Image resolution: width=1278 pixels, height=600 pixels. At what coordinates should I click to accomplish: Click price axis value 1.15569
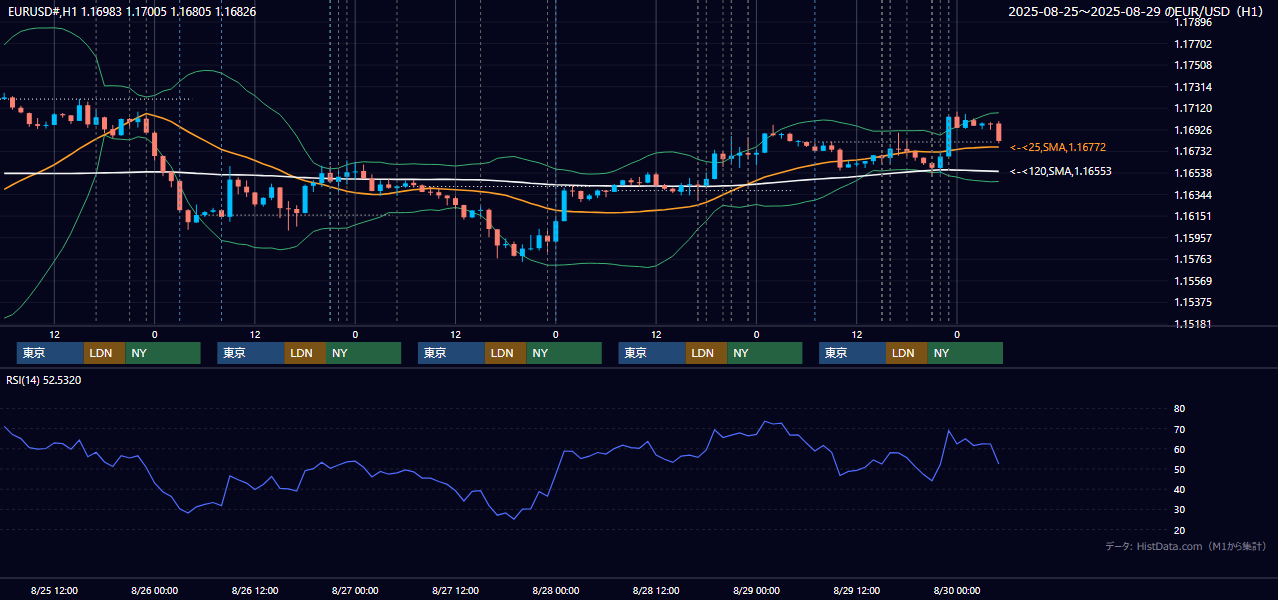(x=1192, y=281)
